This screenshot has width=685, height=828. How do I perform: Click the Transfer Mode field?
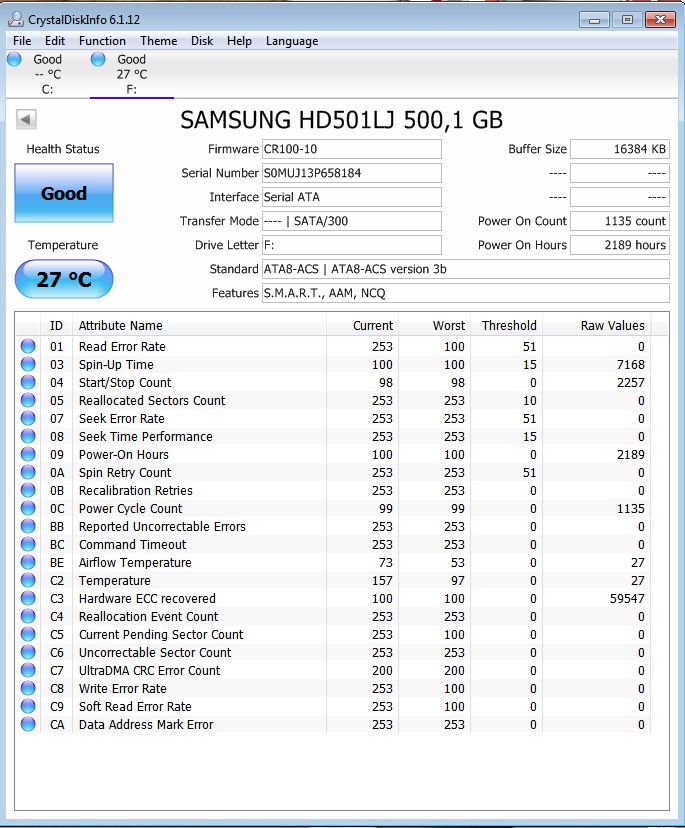click(352, 221)
